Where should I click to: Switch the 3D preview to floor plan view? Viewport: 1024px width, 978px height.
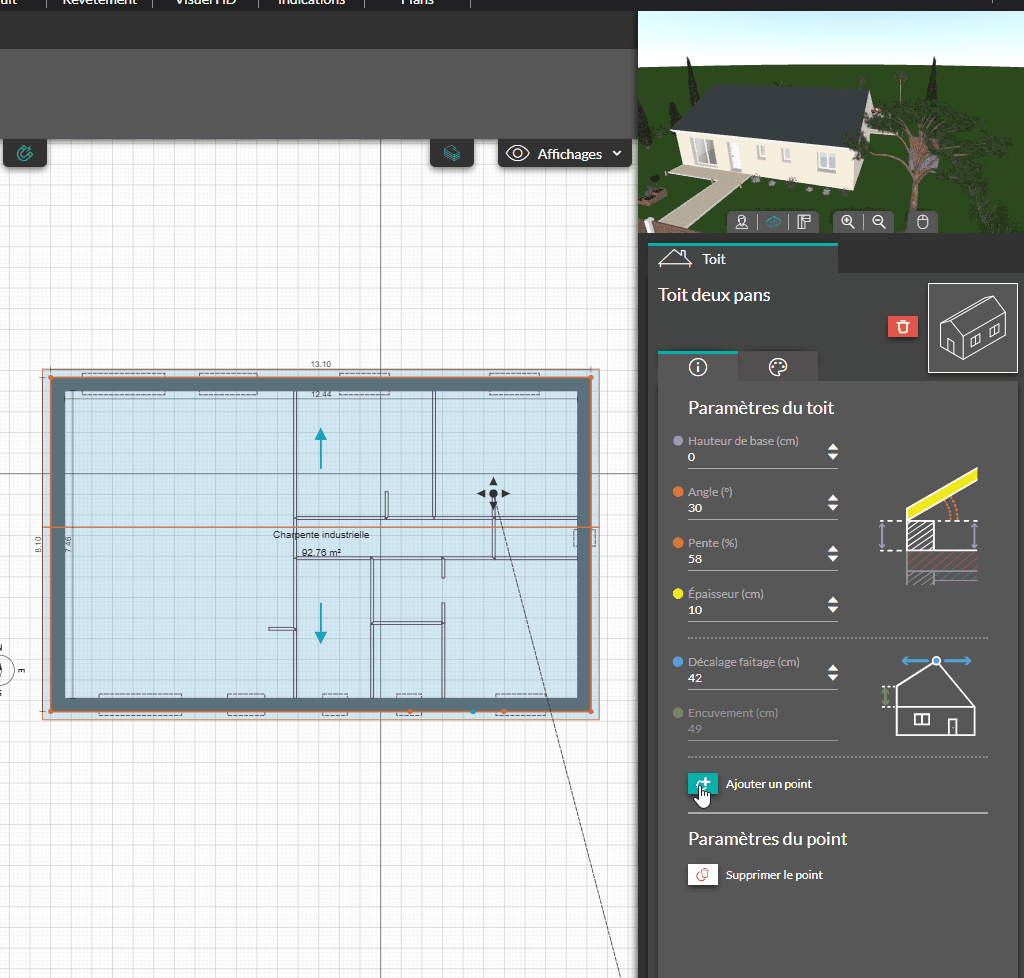(x=802, y=222)
